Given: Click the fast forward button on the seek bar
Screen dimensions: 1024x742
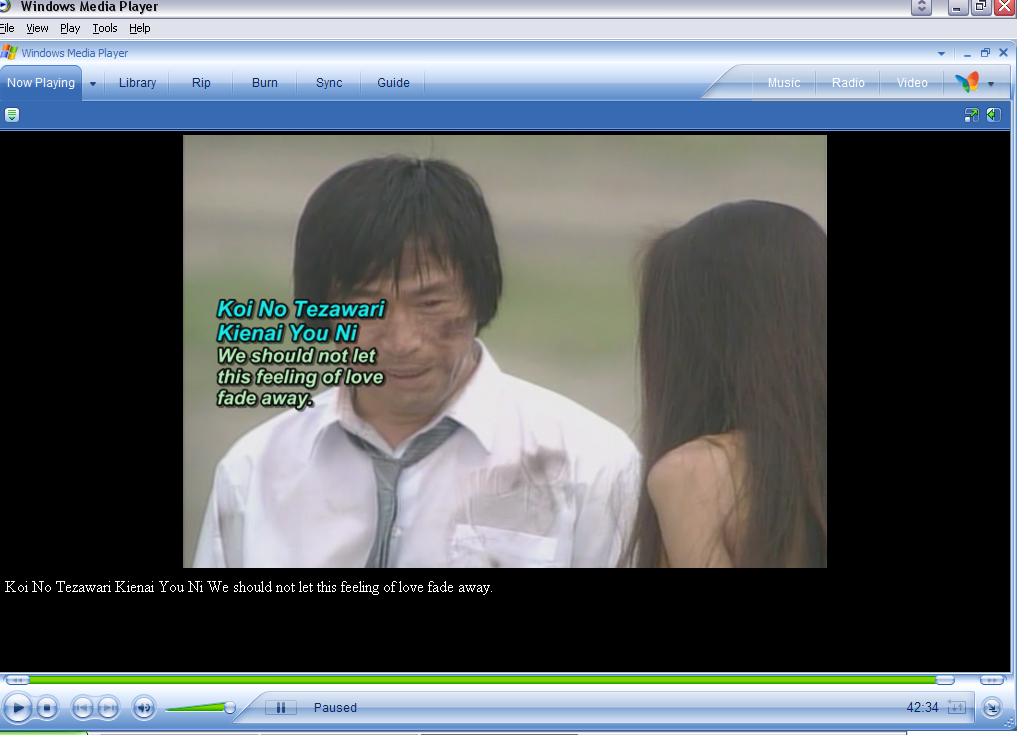Looking at the screenshot, I should tap(992, 680).
